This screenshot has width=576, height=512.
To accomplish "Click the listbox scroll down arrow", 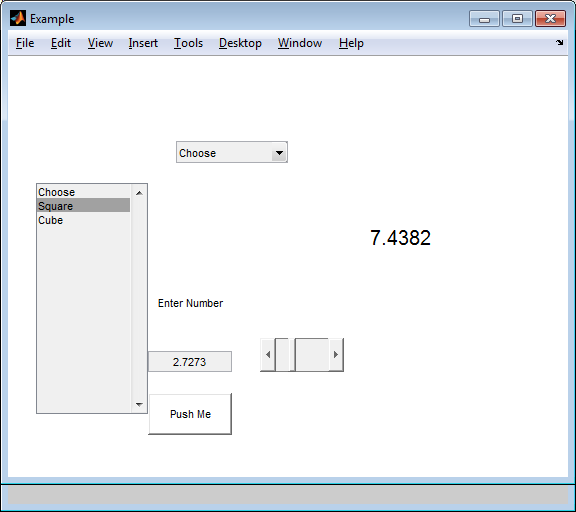I will [139, 404].
